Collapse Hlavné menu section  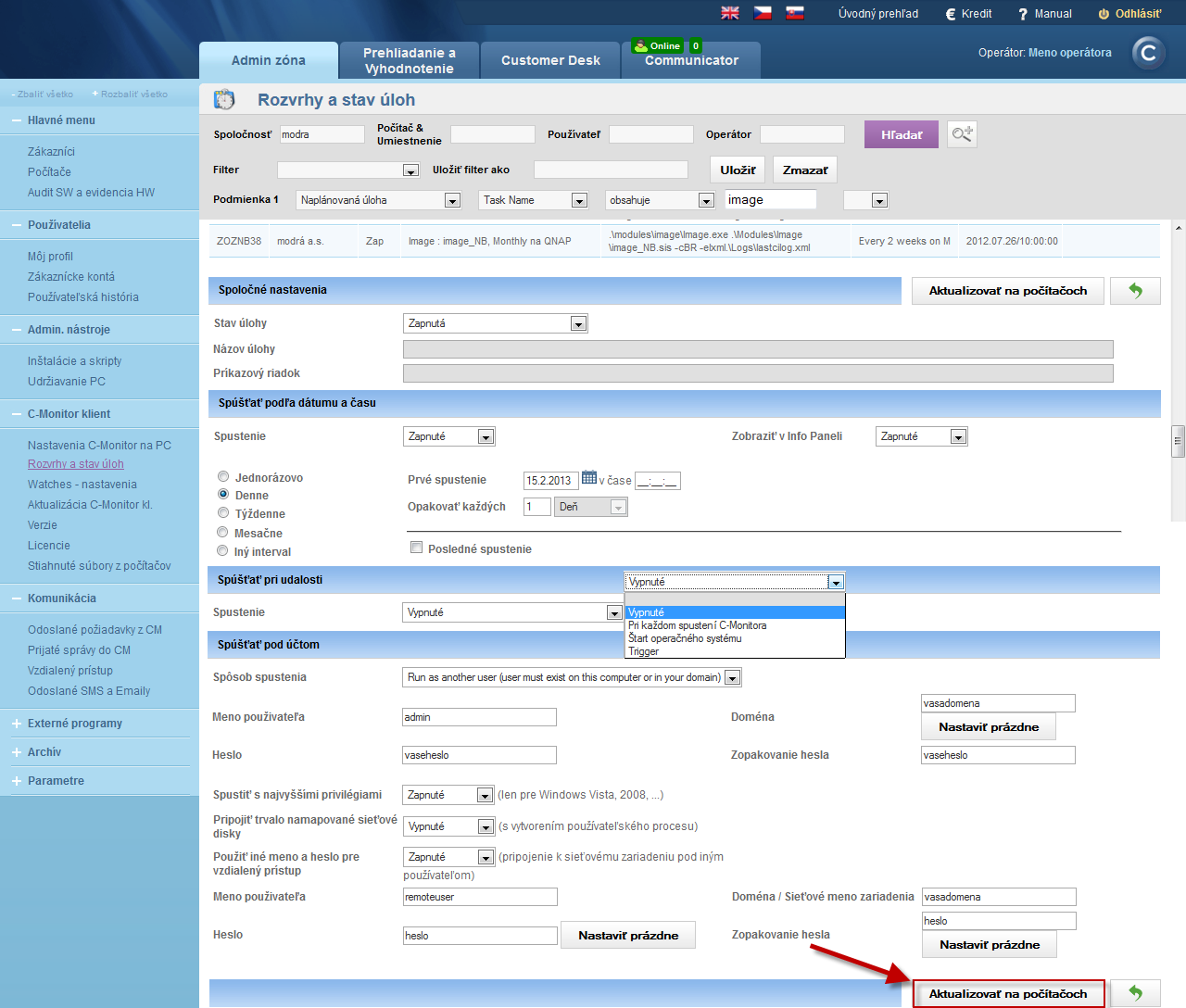pyautogui.click(x=17, y=120)
